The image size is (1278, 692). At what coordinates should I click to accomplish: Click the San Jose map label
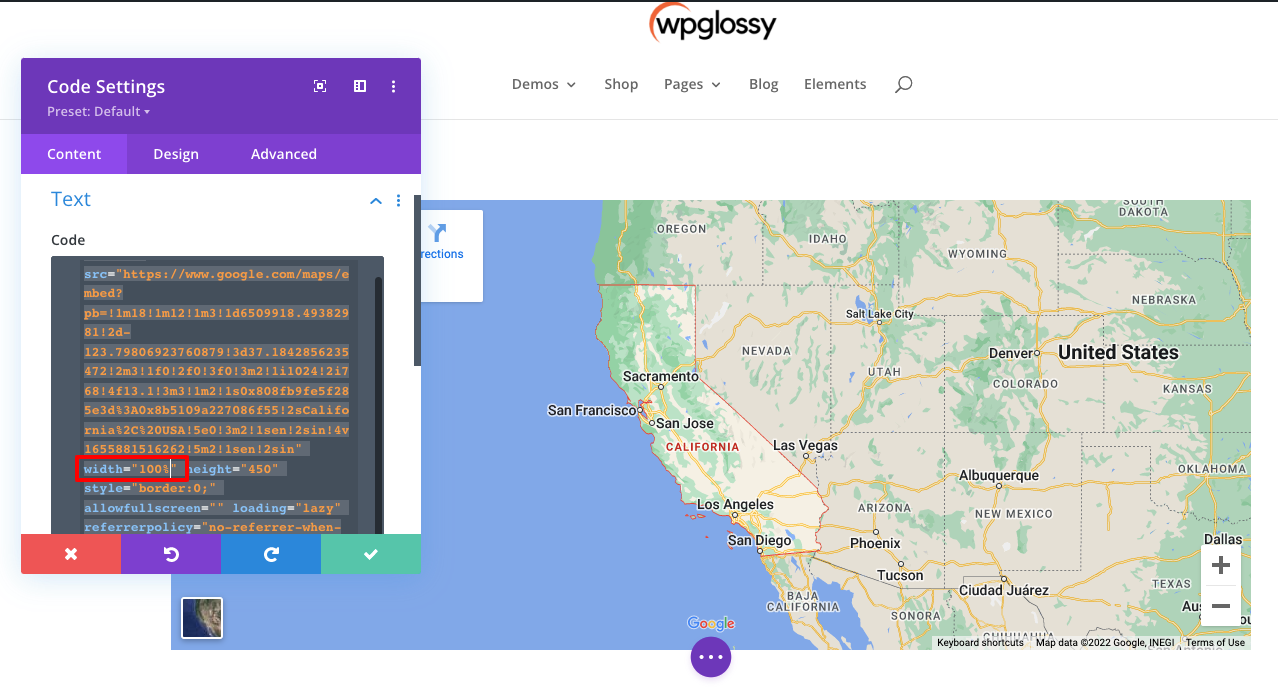686,424
